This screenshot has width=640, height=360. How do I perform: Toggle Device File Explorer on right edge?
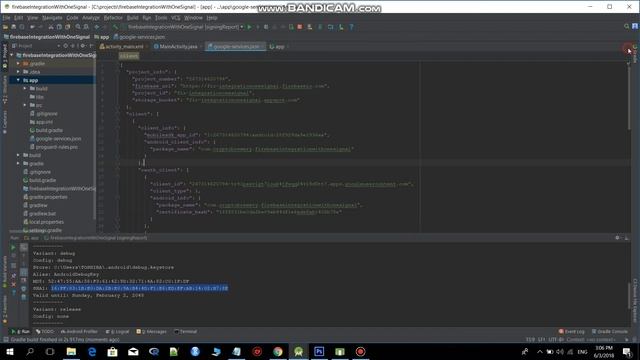click(x=635, y=300)
